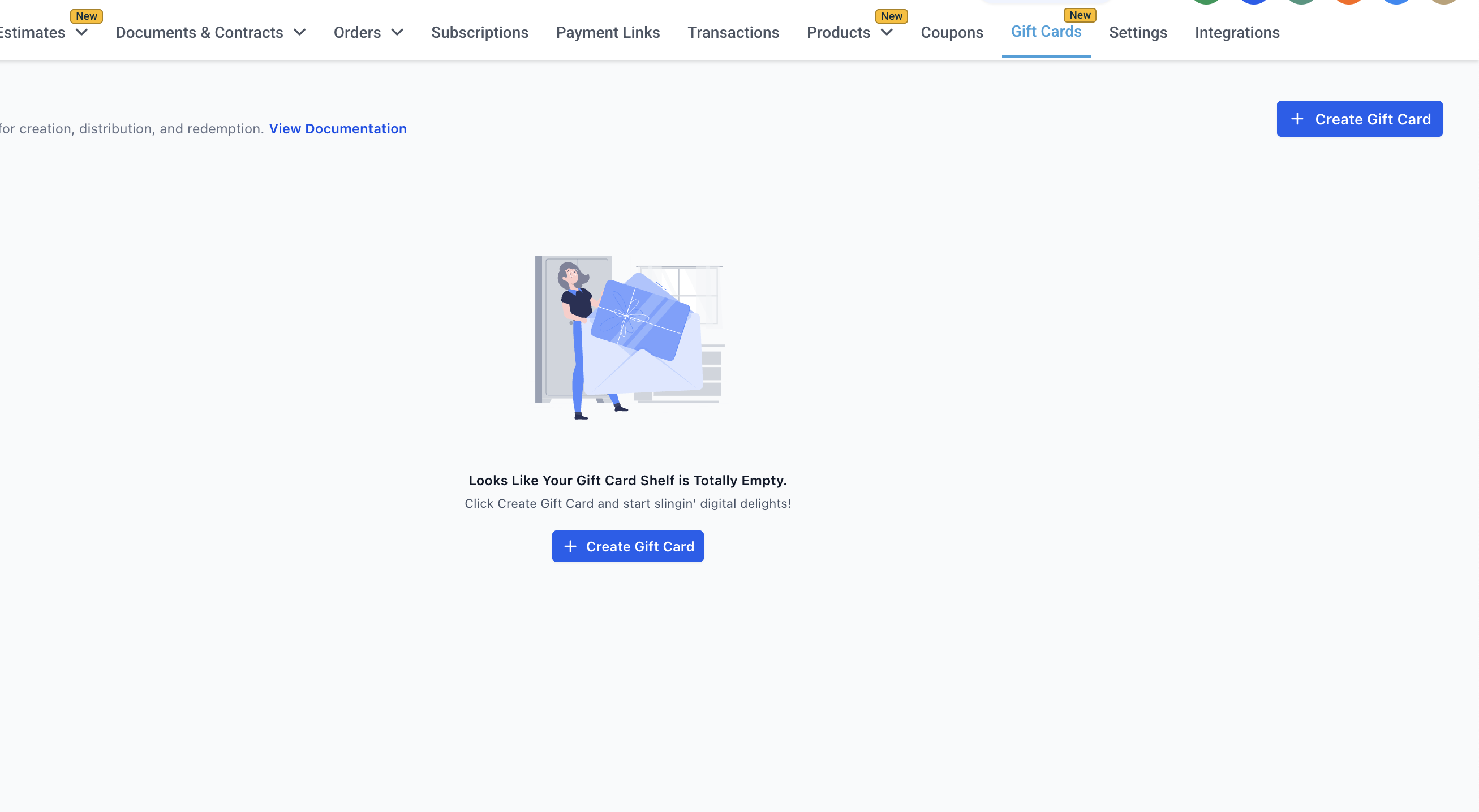The height and width of the screenshot is (812, 1479).
Task: Click the Create Gift Card button below empty message
Action: point(627,546)
